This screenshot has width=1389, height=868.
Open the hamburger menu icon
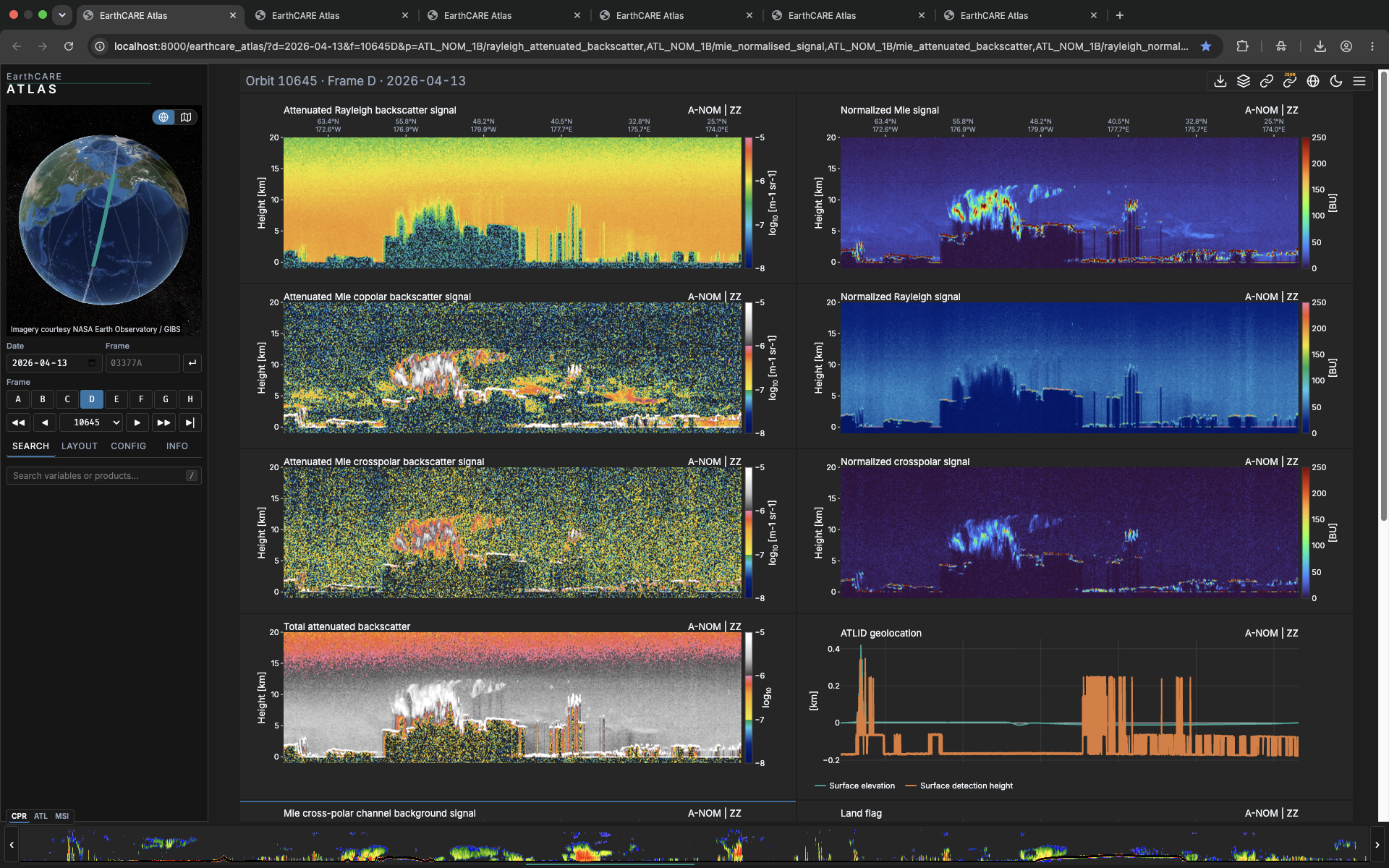tap(1359, 81)
